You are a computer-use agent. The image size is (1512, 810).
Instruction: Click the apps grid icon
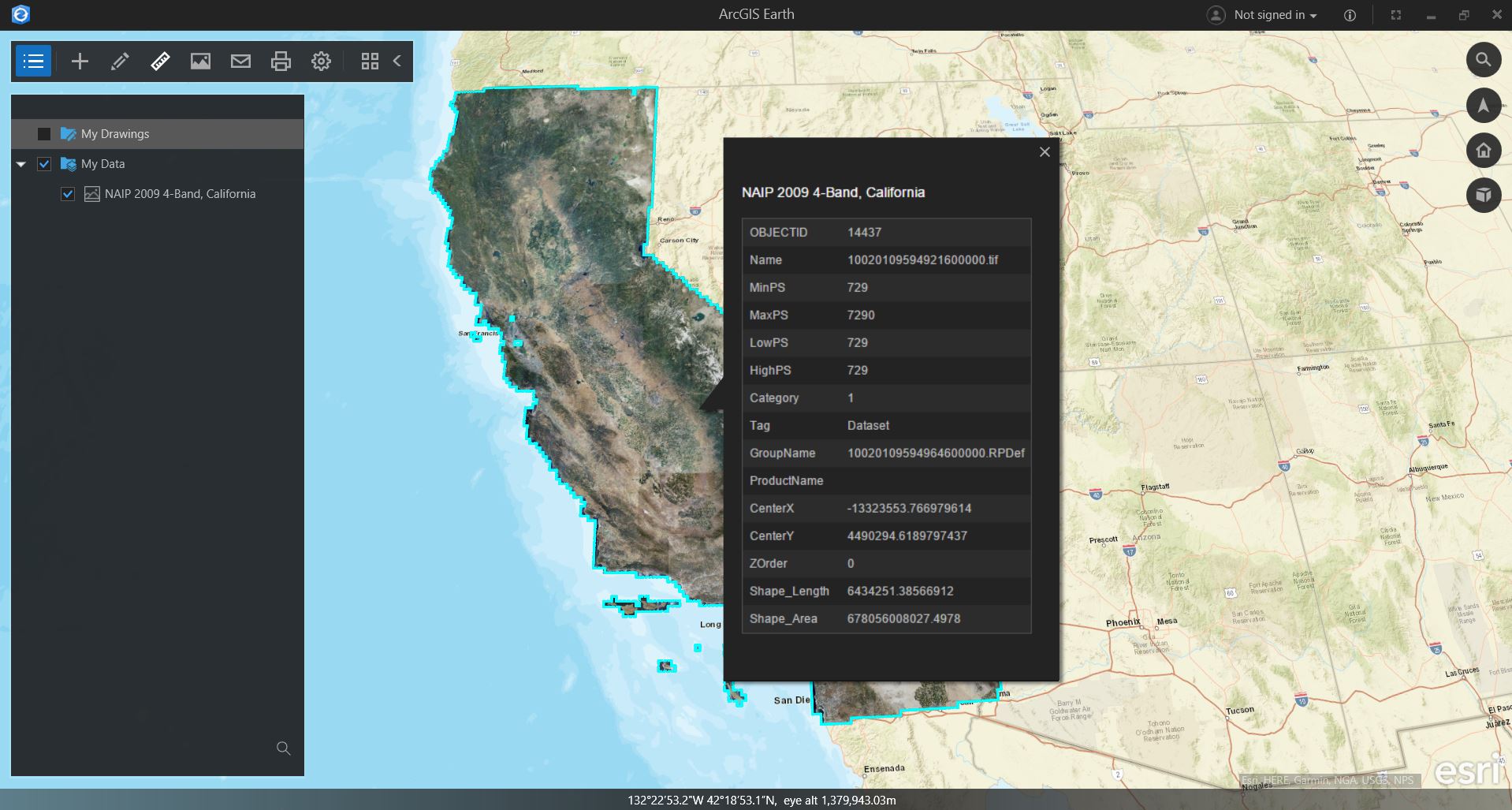pyautogui.click(x=370, y=61)
